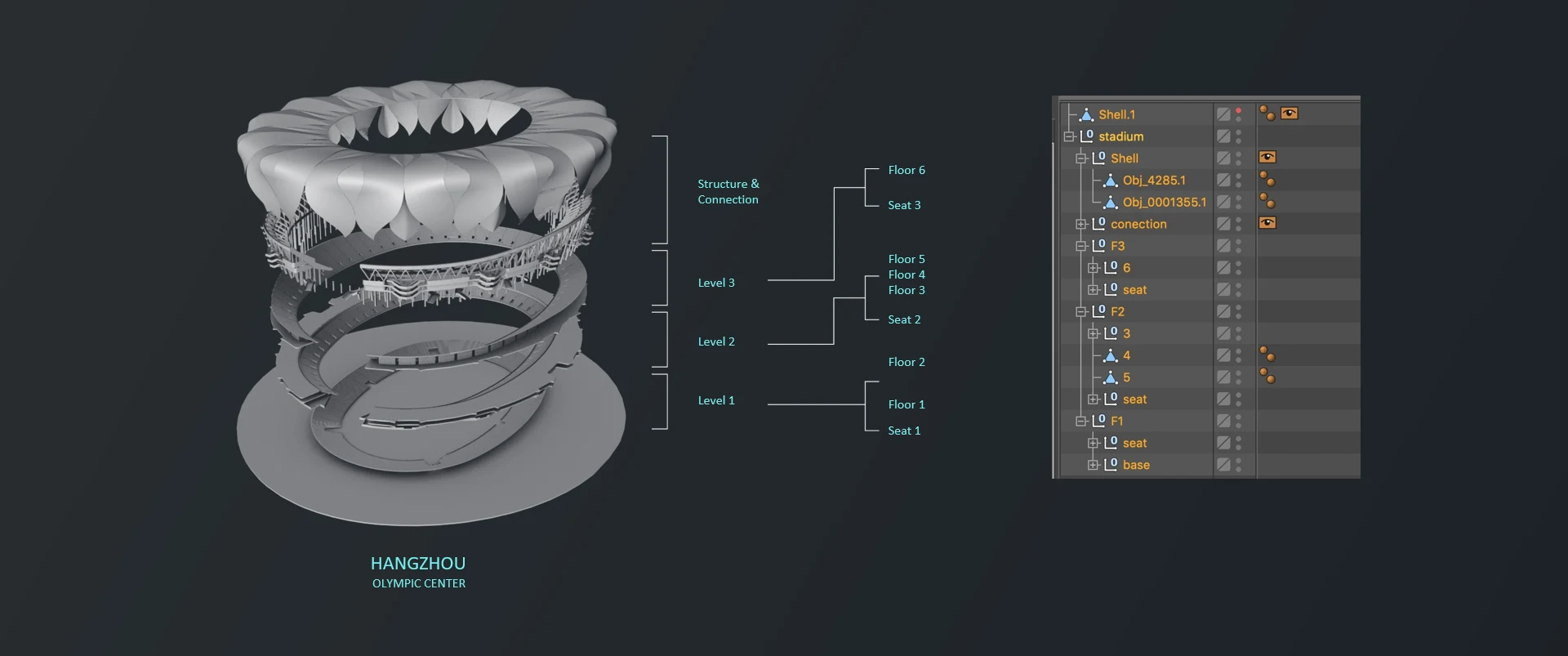Click the Phong tag on Shell.1 row
Image resolution: width=1568 pixels, height=656 pixels.
tap(1267, 113)
